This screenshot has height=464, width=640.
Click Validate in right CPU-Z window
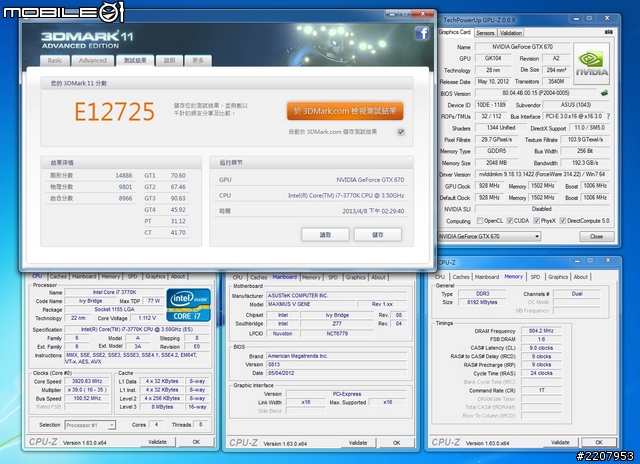(x=560, y=442)
